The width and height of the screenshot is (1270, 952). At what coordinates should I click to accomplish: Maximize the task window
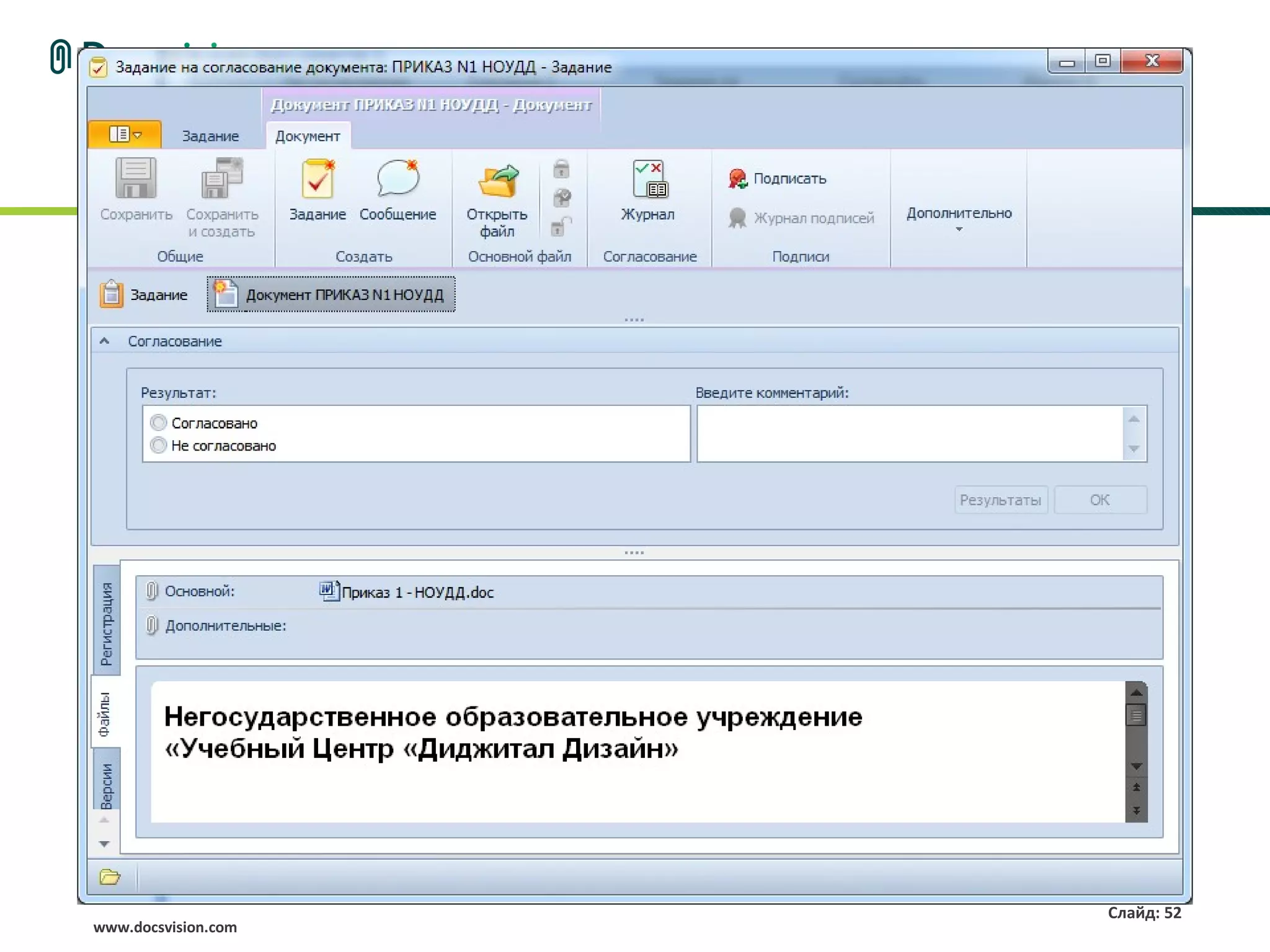[x=1103, y=61]
